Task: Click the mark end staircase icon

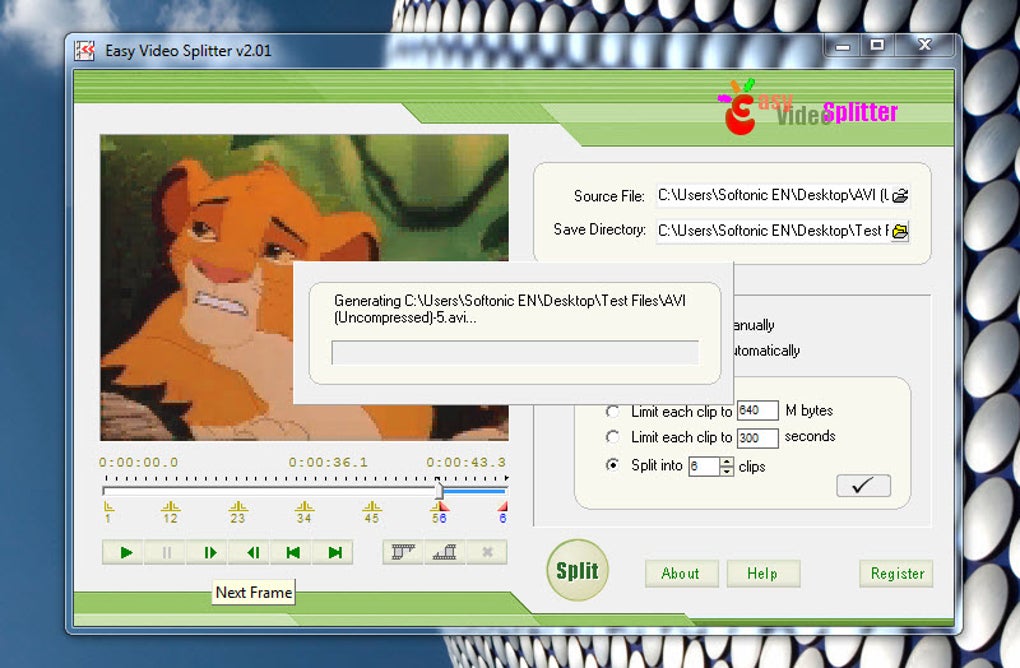Action: pos(445,553)
